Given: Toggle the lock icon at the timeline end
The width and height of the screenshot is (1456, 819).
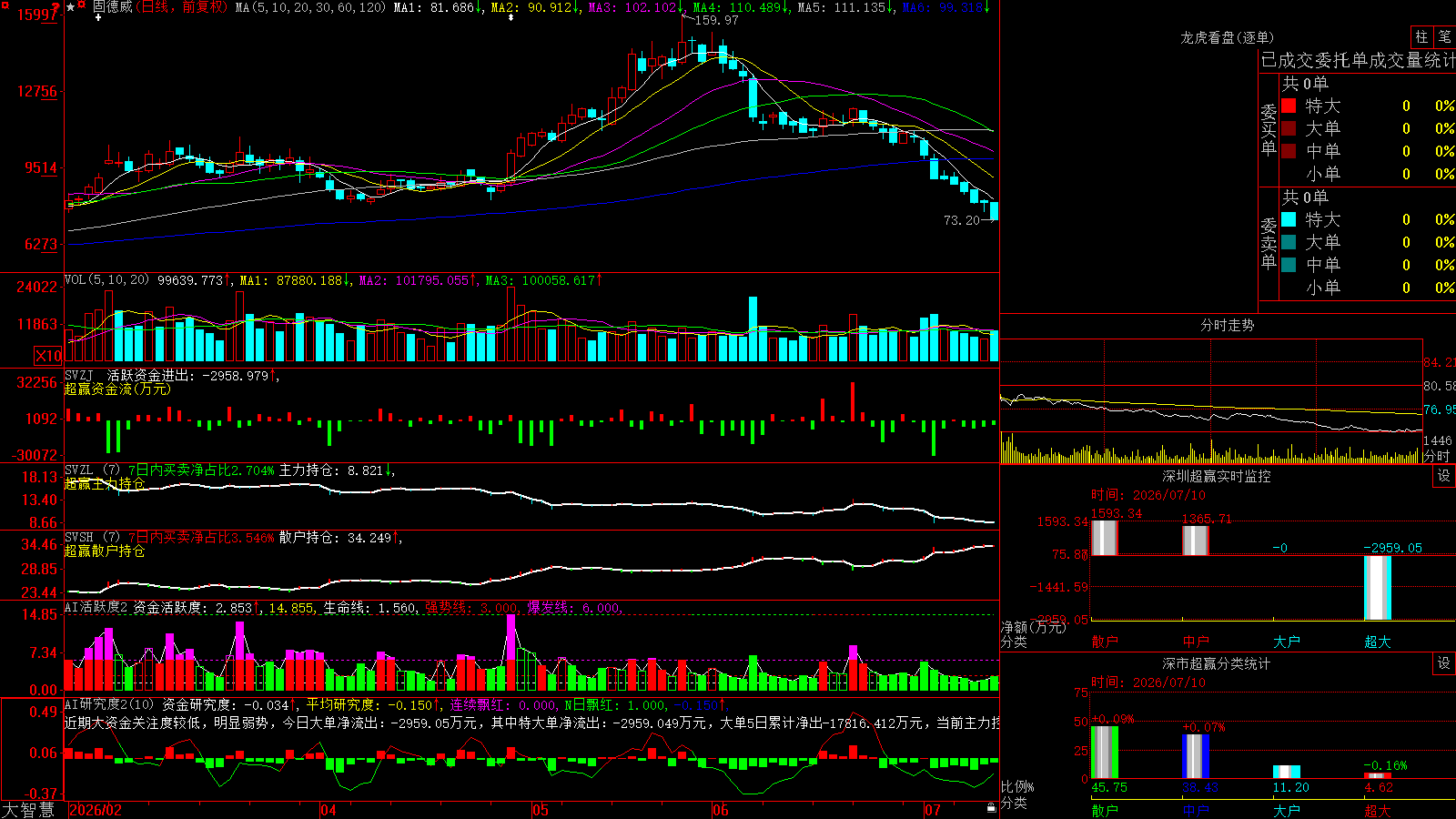Looking at the screenshot, I should pos(991,808).
